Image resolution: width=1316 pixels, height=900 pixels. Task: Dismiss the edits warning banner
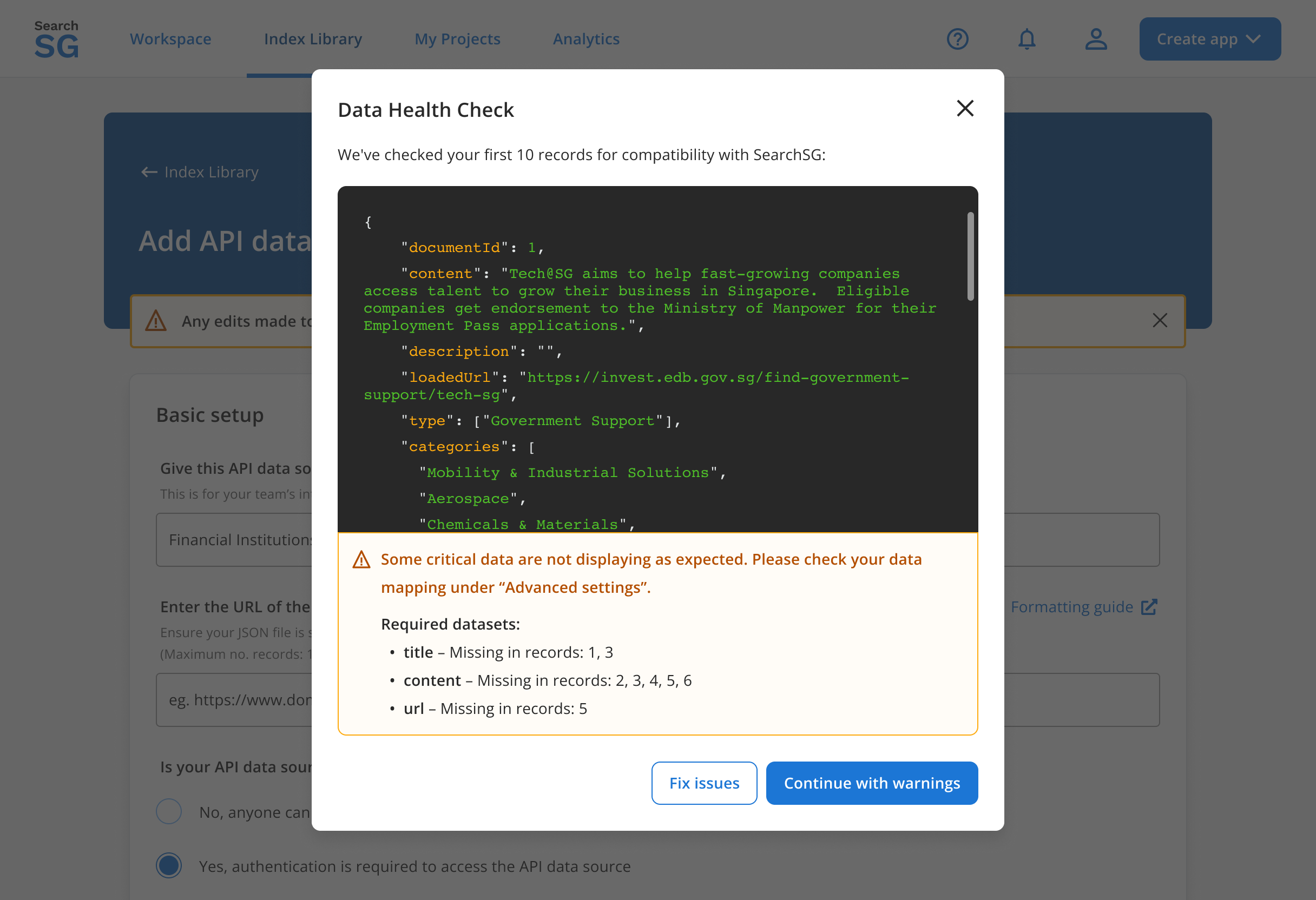pos(1160,320)
